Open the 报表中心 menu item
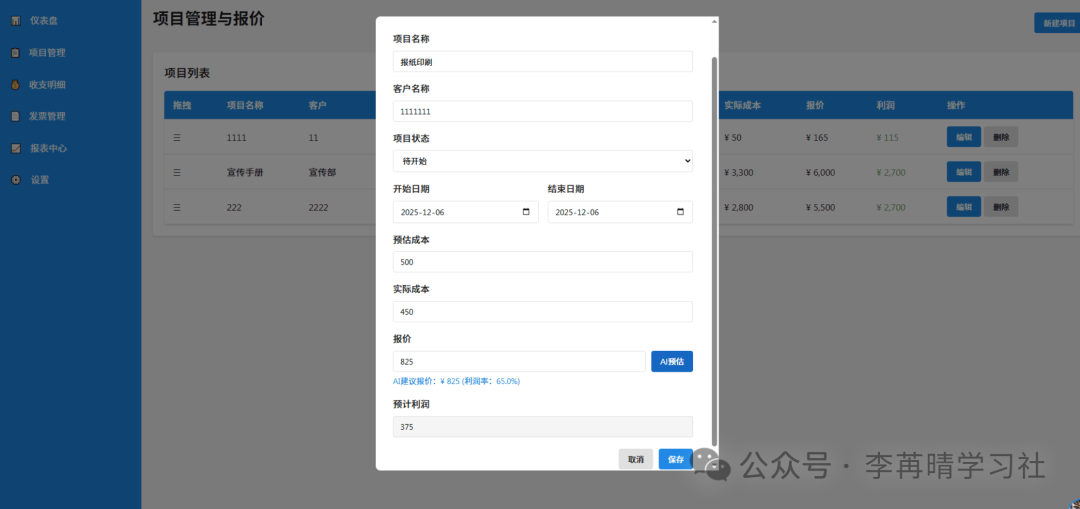The image size is (1080, 509). 48,148
